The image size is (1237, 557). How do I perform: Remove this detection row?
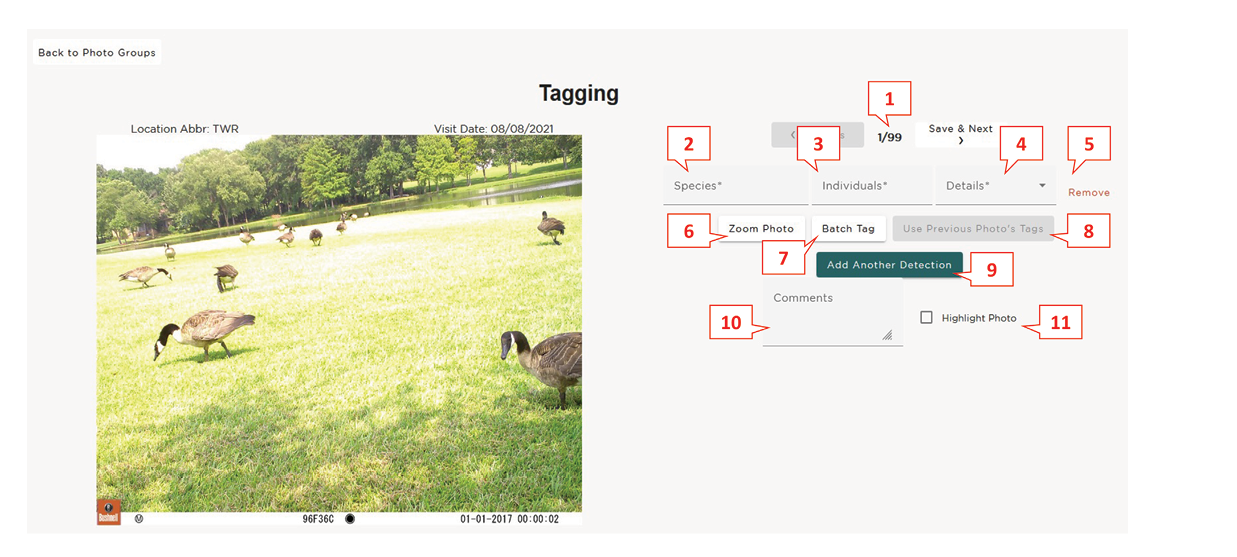pos(1088,192)
